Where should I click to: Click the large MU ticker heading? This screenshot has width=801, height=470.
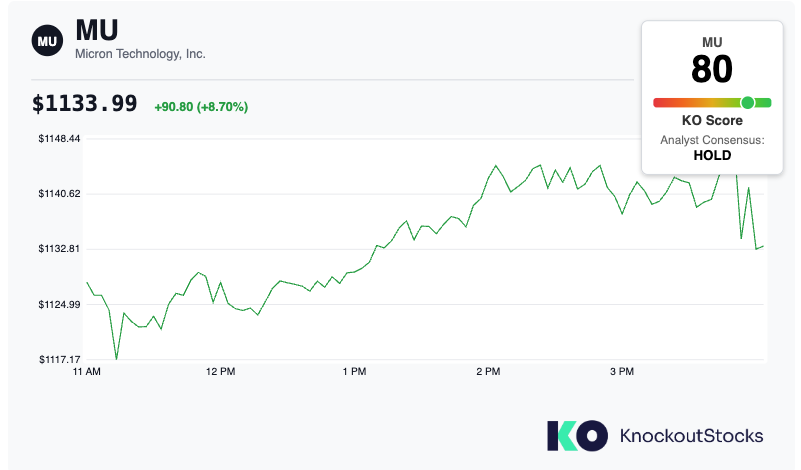97,30
